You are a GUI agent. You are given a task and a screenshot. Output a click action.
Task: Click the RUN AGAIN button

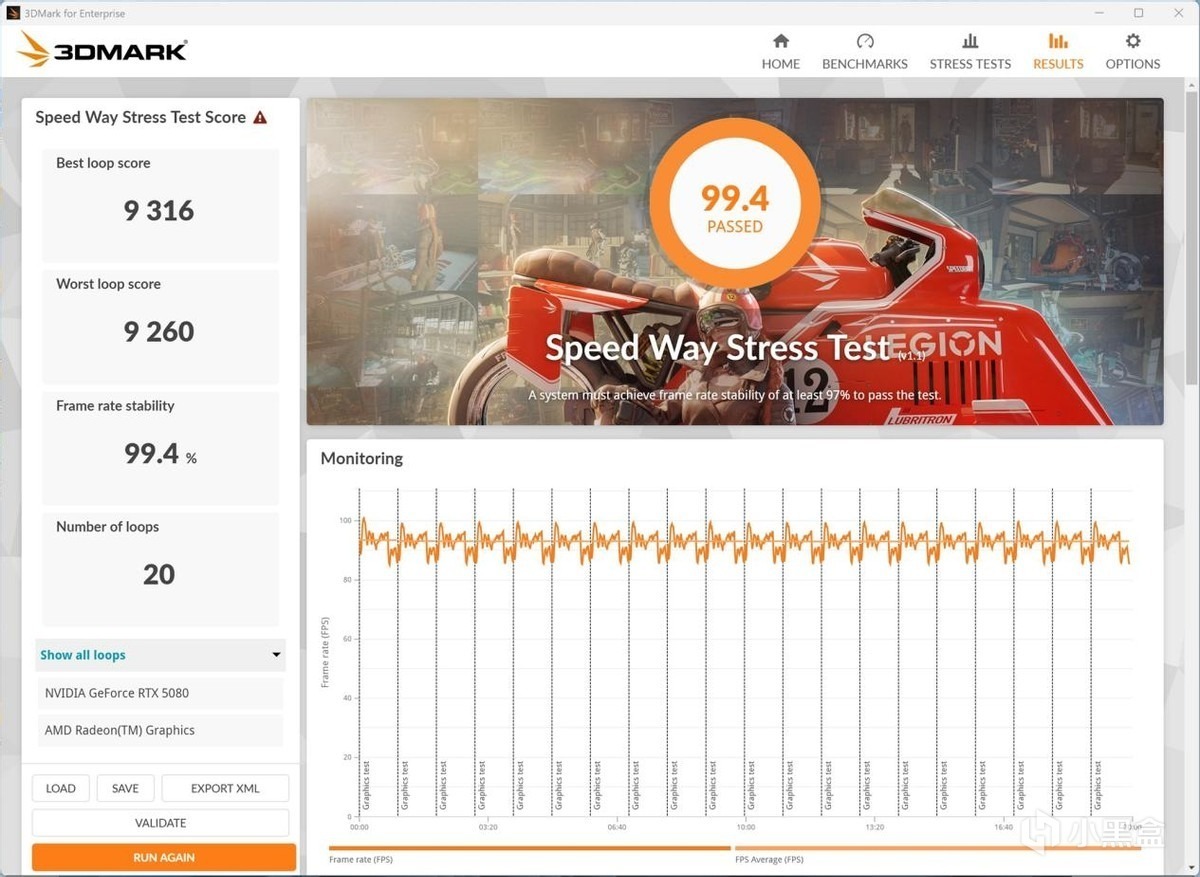coord(164,857)
